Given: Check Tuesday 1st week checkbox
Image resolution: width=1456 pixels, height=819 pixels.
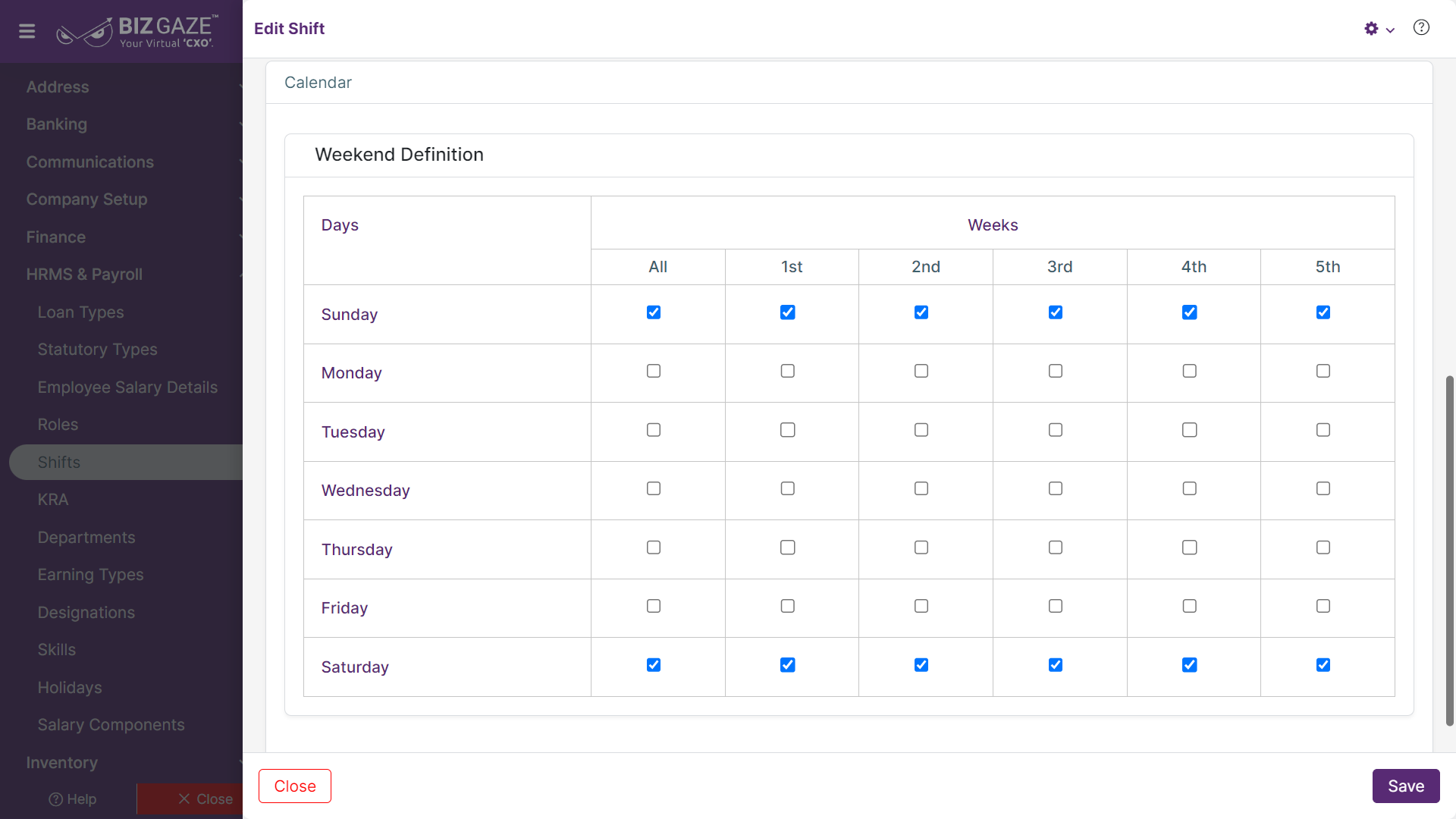Looking at the screenshot, I should tap(788, 430).
